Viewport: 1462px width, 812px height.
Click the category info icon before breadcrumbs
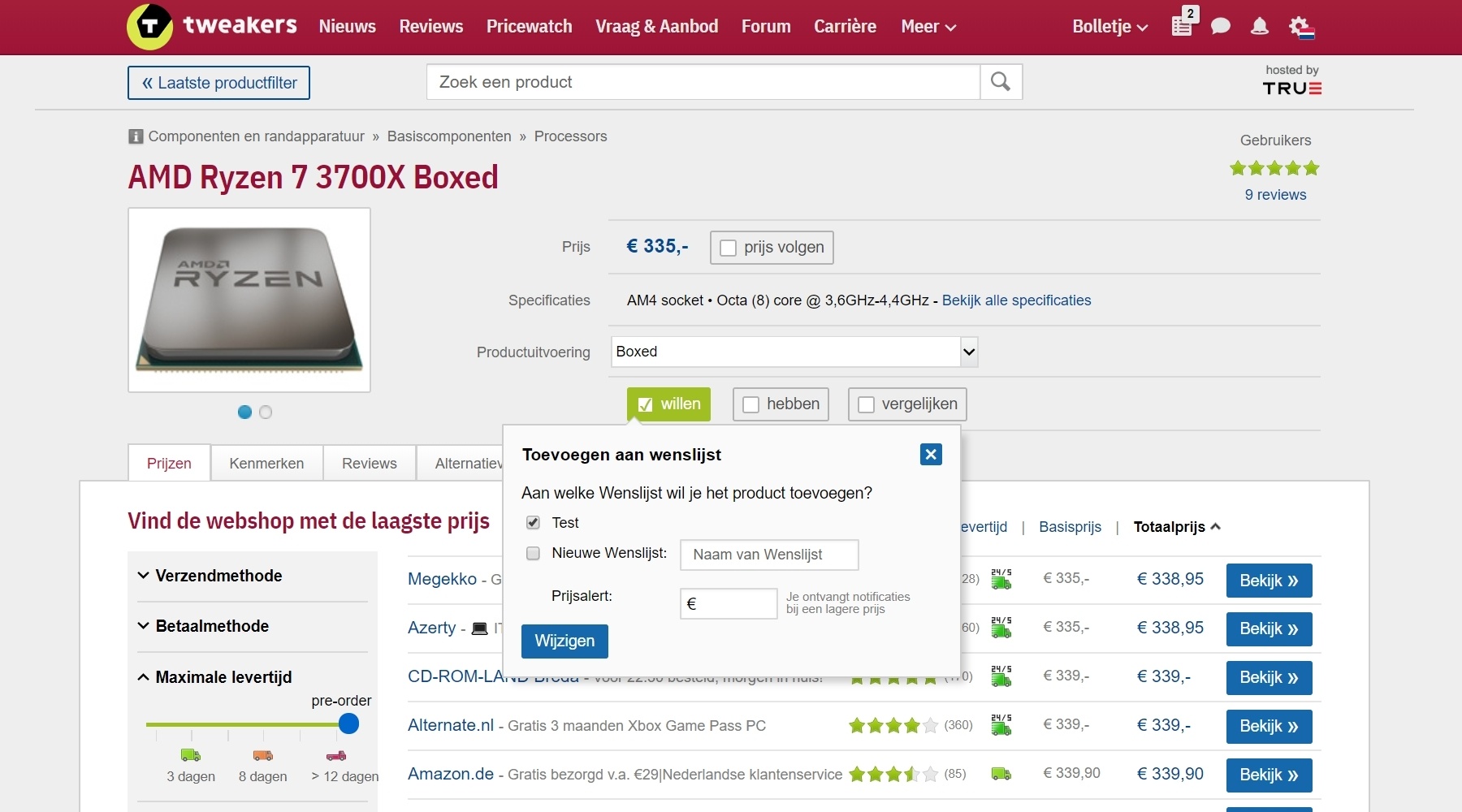pyautogui.click(x=136, y=136)
